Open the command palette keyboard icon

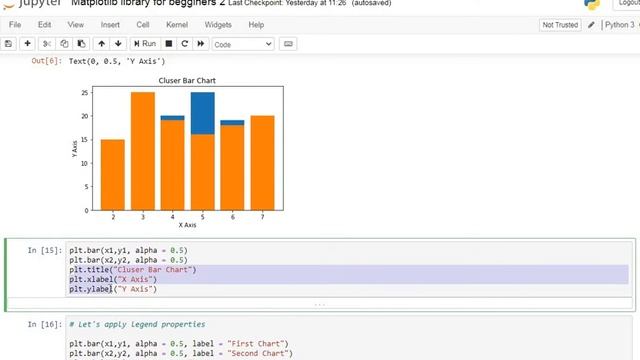pos(288,44)
